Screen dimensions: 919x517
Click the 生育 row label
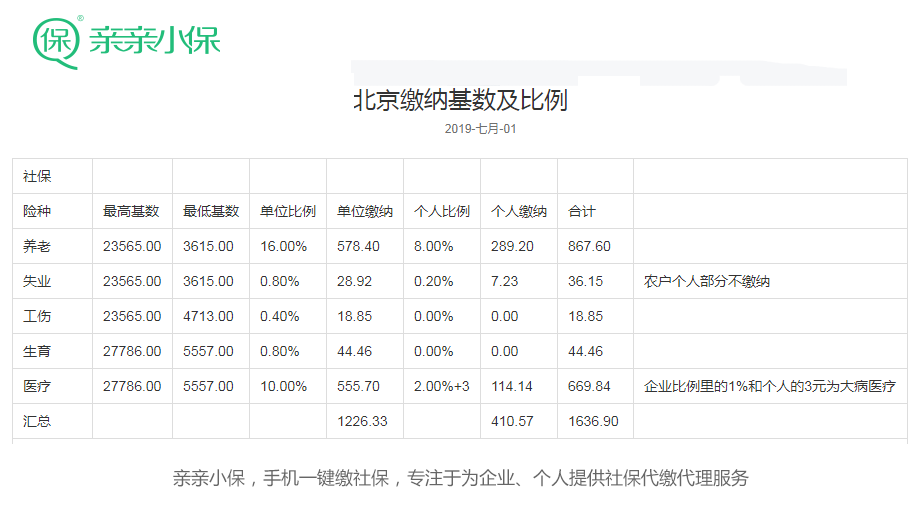[37, 351]
